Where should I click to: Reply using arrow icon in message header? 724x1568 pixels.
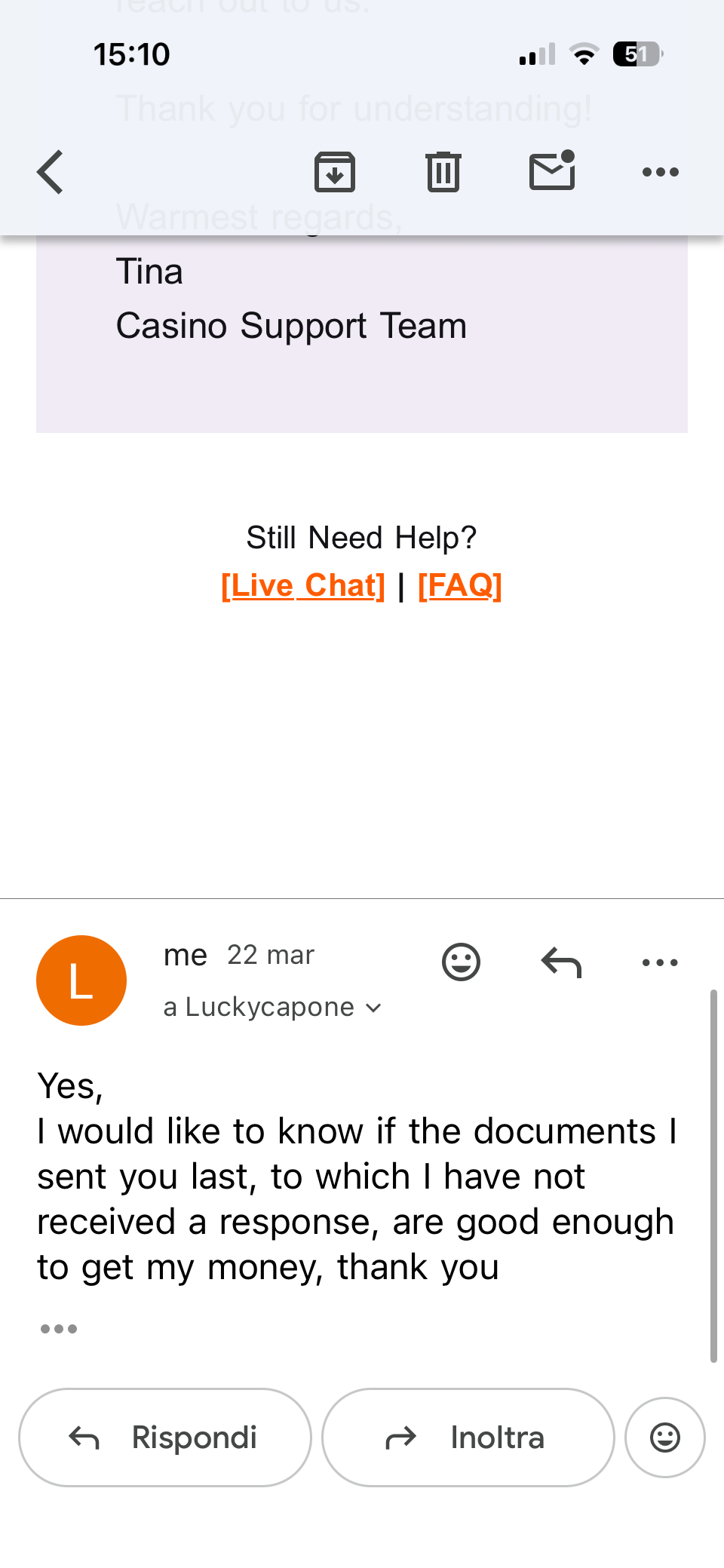tap(561, 962)
